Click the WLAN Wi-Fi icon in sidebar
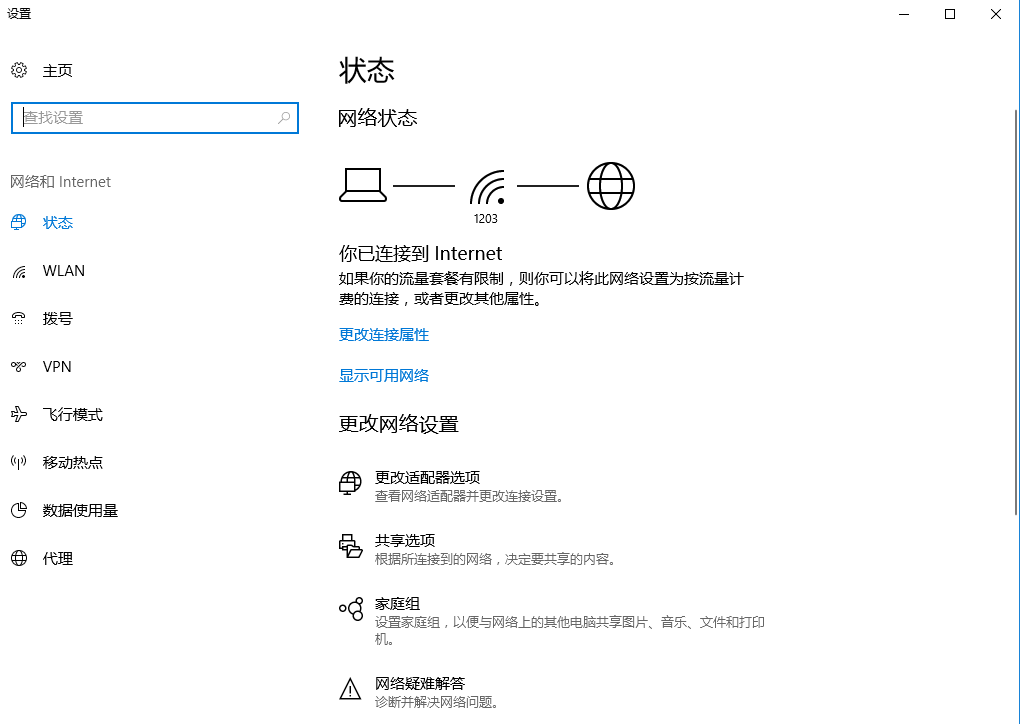Image resolution: width=1020 pixels, height=724 pixels. tap(18, 271)
